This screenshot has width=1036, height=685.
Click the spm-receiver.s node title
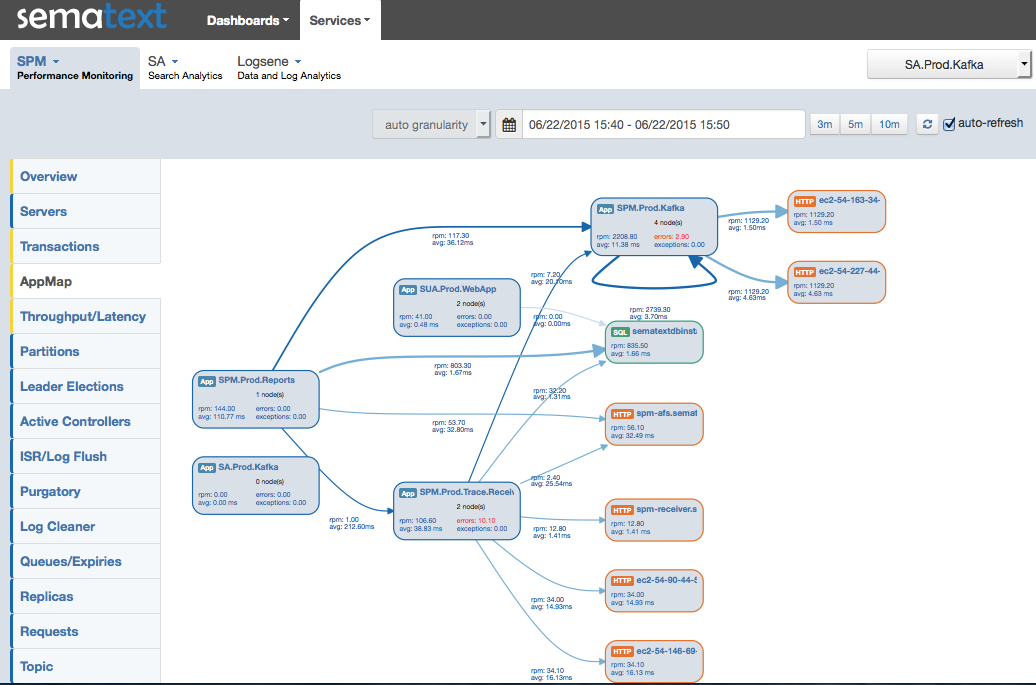[667, 509]
